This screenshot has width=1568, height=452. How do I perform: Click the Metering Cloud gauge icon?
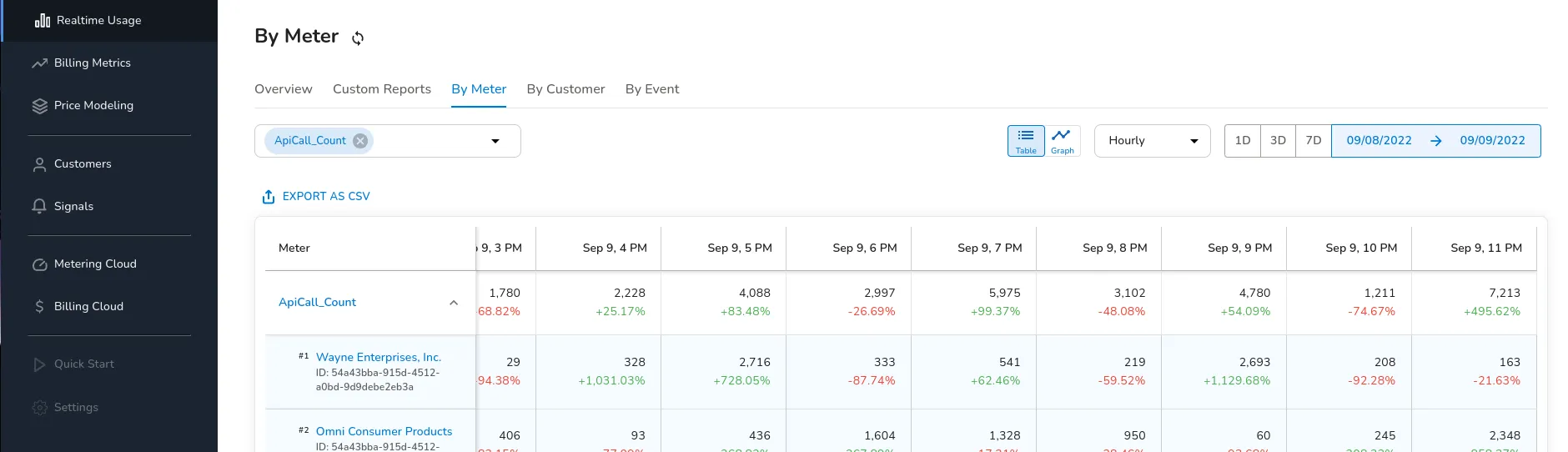pos(39,264)
